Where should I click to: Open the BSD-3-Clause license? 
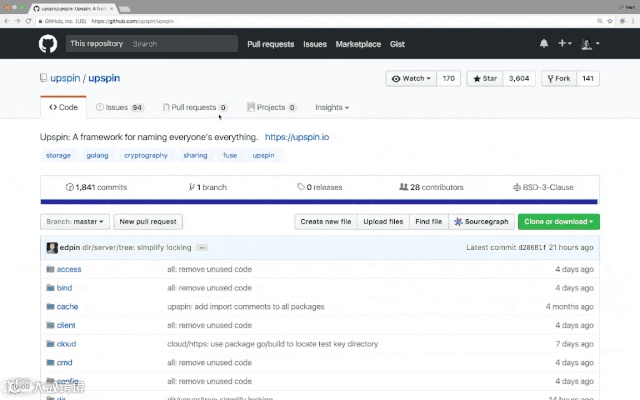(x=543, y=187)
